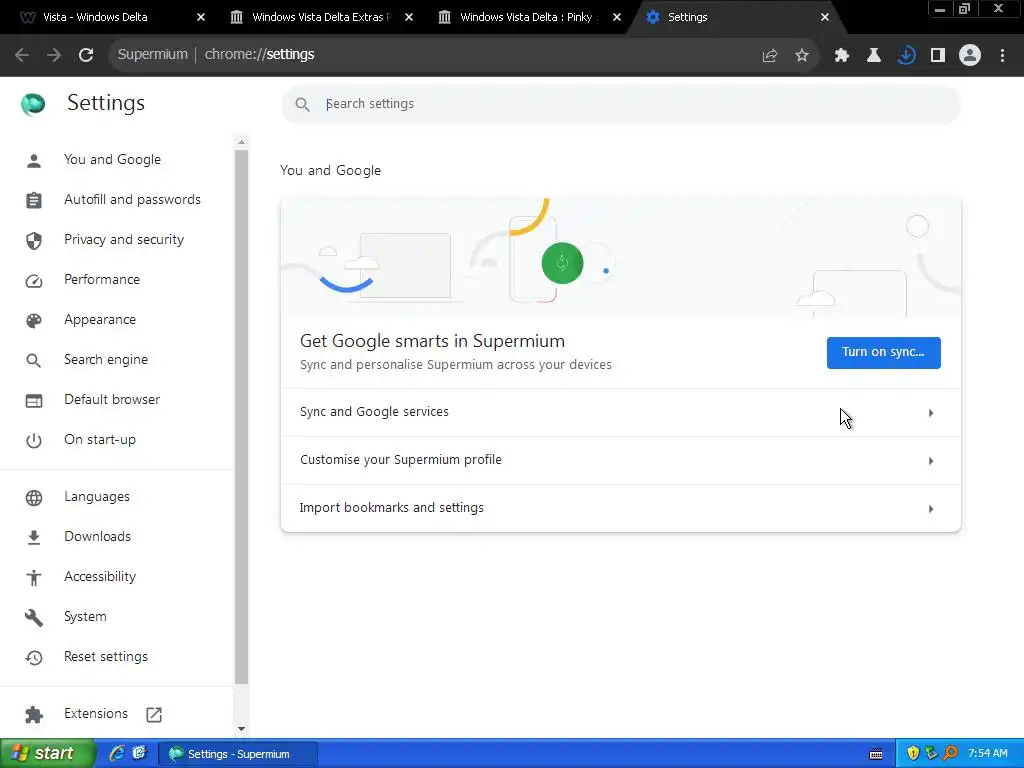
Task: Close the Windows Vista Delta Extras tab
Action: pos(409,17)
